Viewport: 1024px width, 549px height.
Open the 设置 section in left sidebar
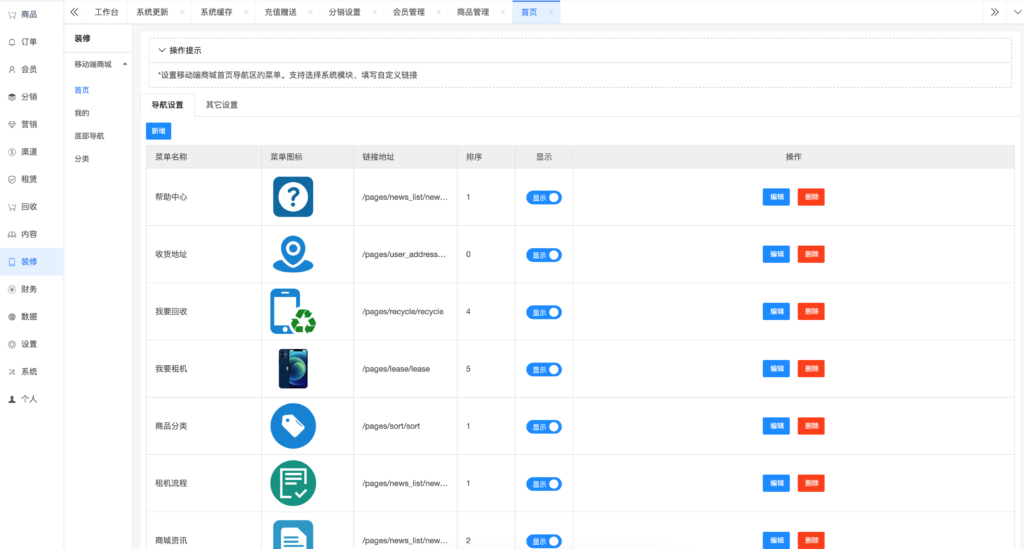[x=23, y=344]
